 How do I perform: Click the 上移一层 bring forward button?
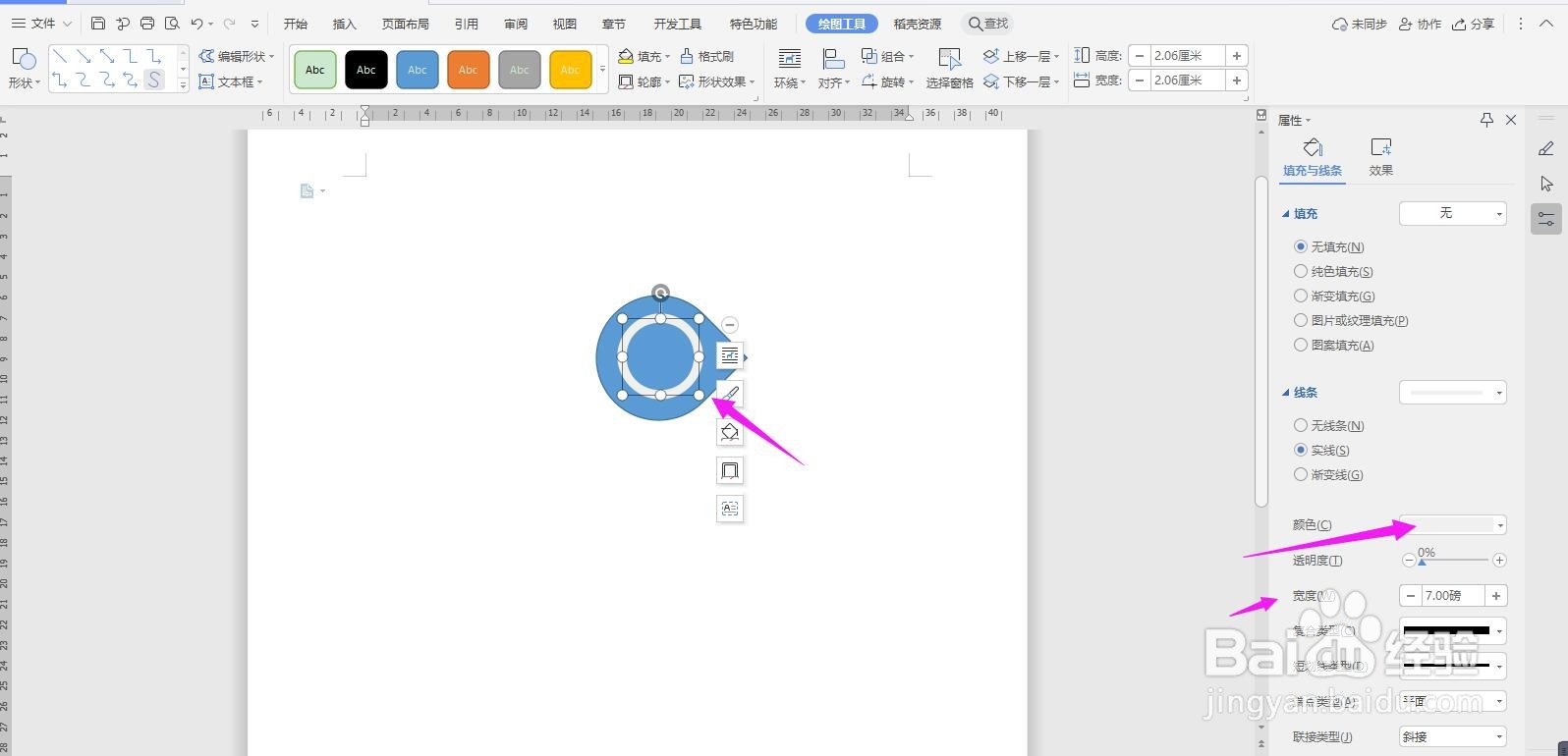pyautogui.click(x=1021, y=56)
